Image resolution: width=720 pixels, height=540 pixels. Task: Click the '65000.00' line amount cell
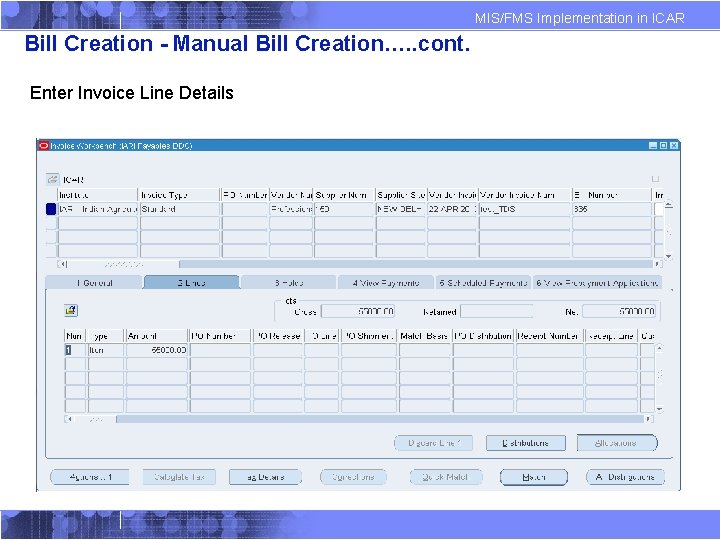[157, 350]
